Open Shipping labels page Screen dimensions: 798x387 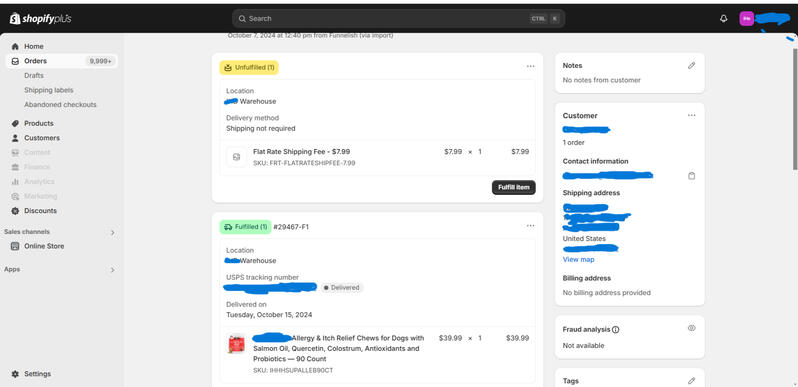(48, 90)
